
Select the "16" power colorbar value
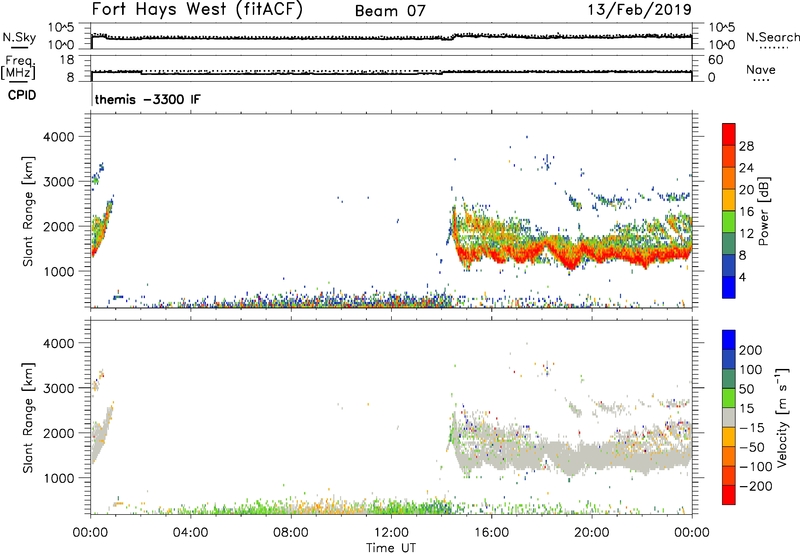tap(746, 212)
